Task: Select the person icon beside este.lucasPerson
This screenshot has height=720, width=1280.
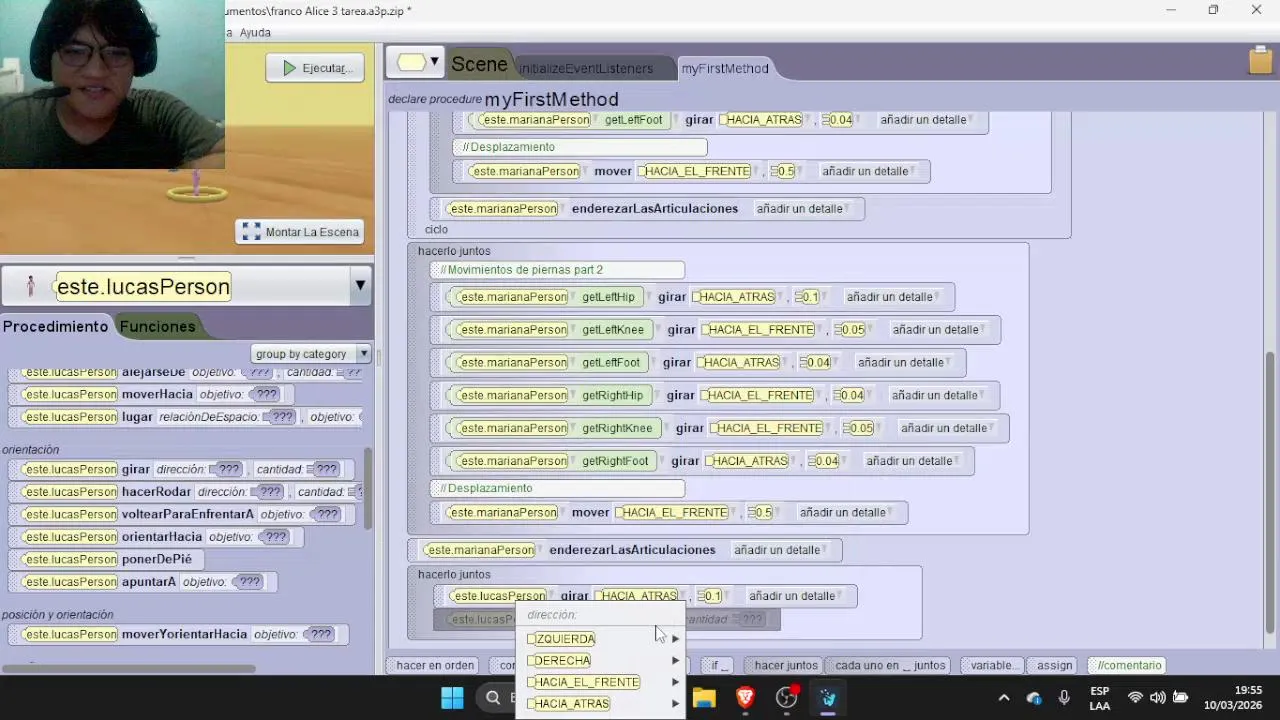Action: coord(30,287)
